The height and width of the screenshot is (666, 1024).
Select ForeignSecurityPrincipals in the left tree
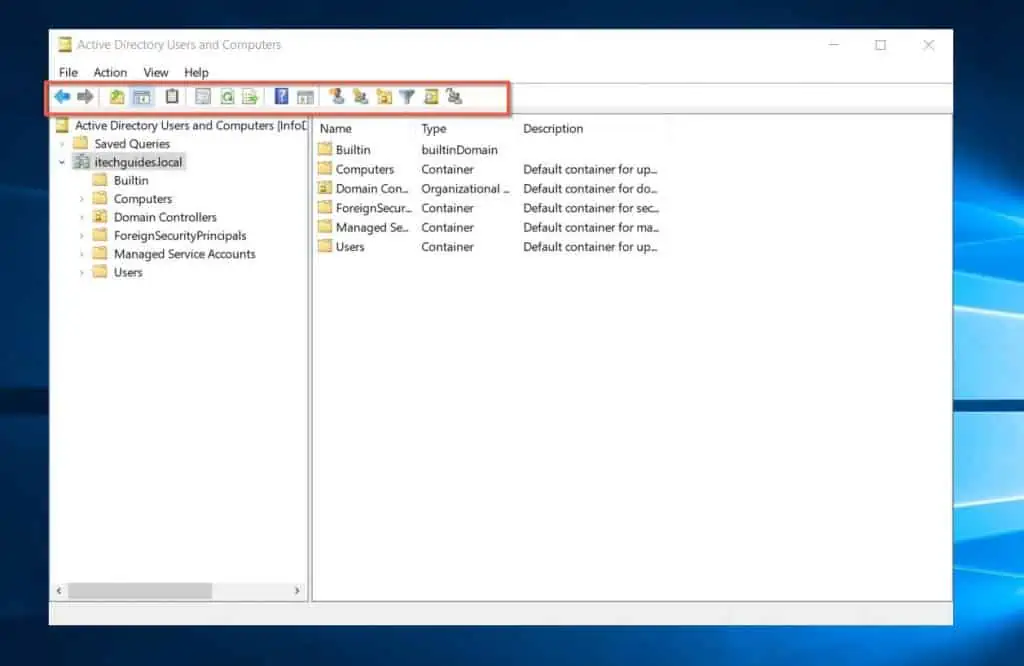click(180, 236)
